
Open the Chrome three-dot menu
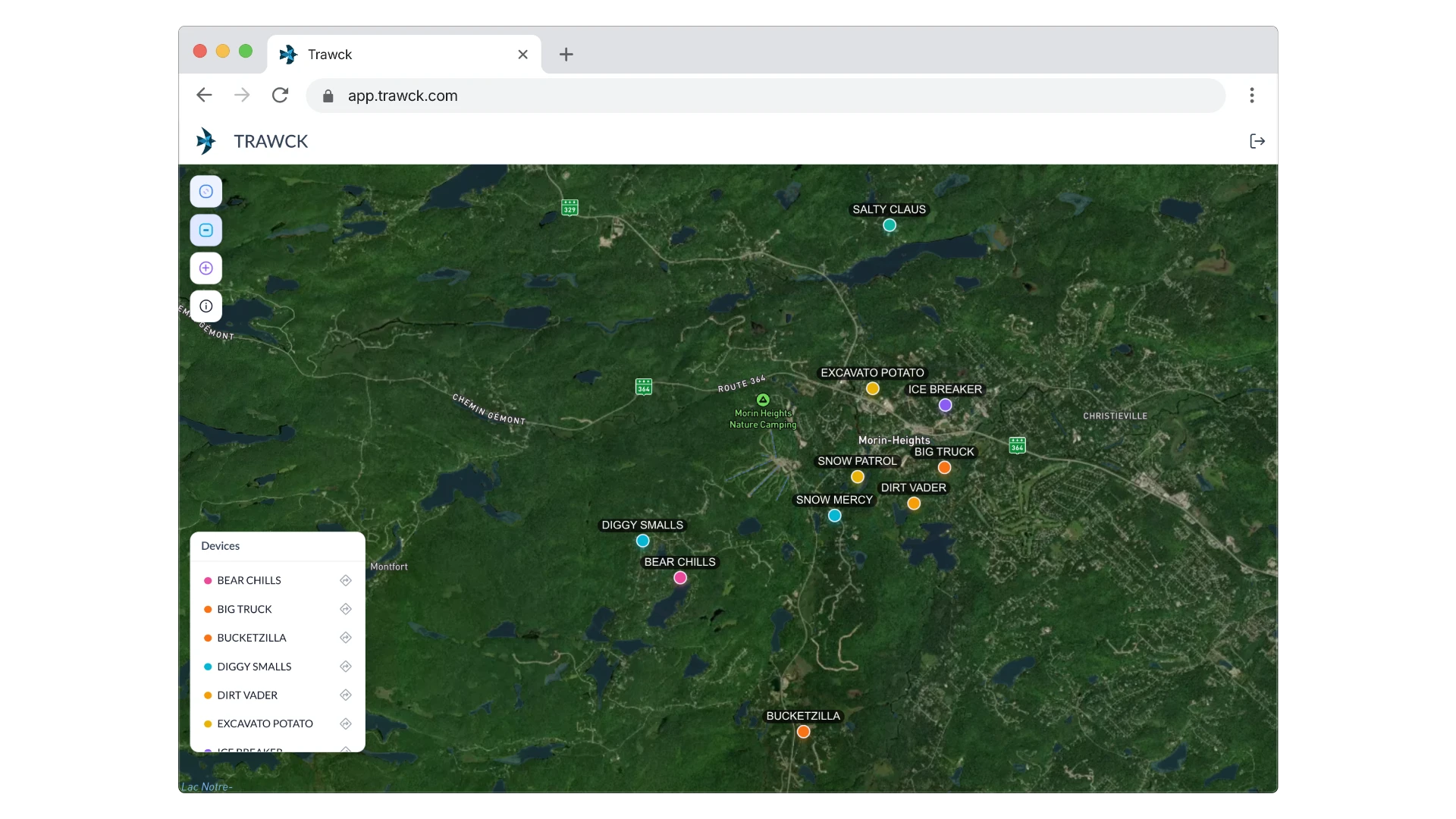point(1252,96)
